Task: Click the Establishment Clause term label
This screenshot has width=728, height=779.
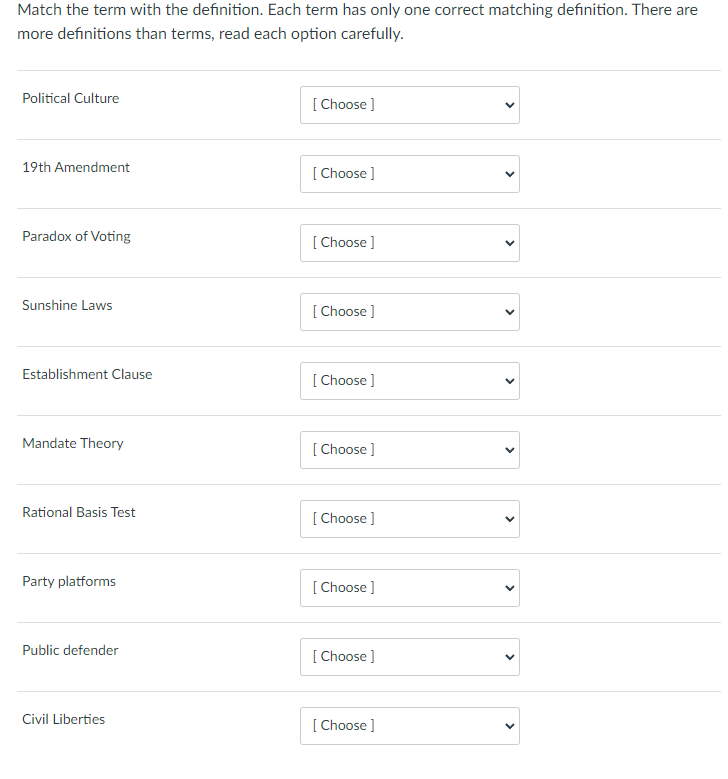Action: (87, 374)
